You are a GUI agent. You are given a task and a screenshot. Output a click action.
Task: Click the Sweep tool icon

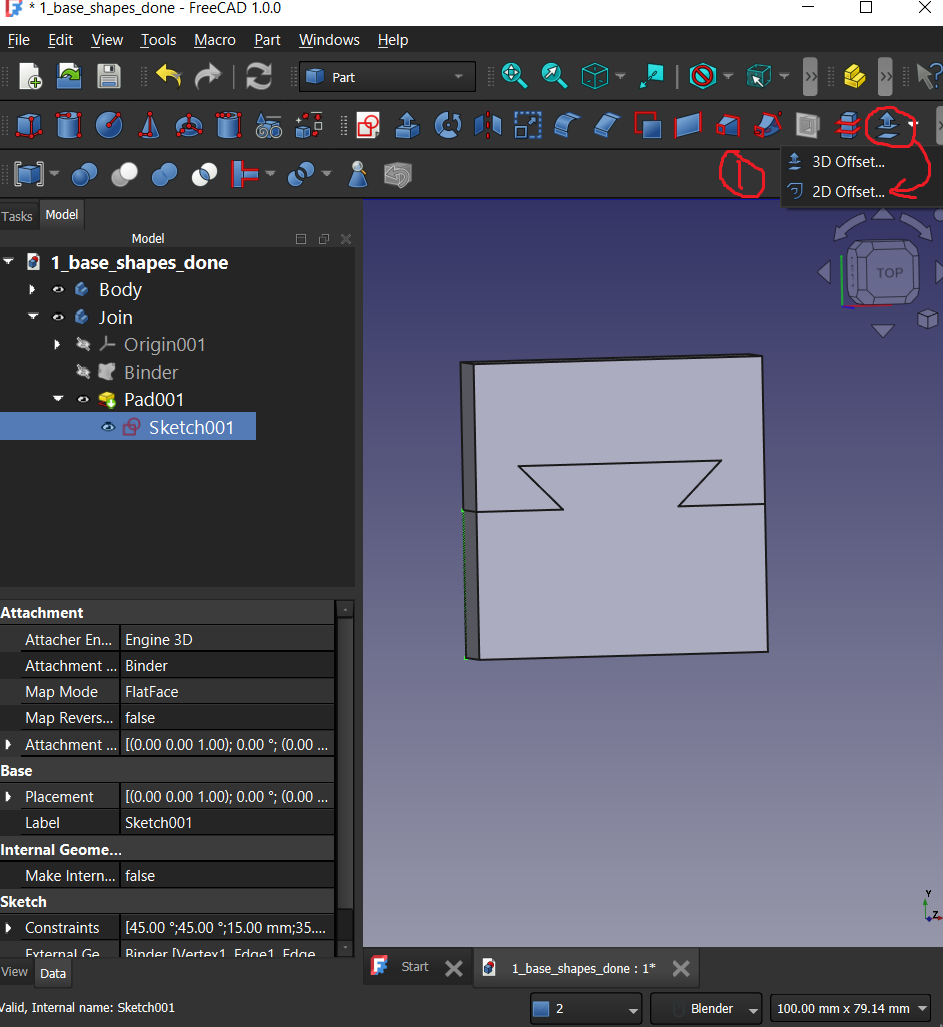pos(767,125)
